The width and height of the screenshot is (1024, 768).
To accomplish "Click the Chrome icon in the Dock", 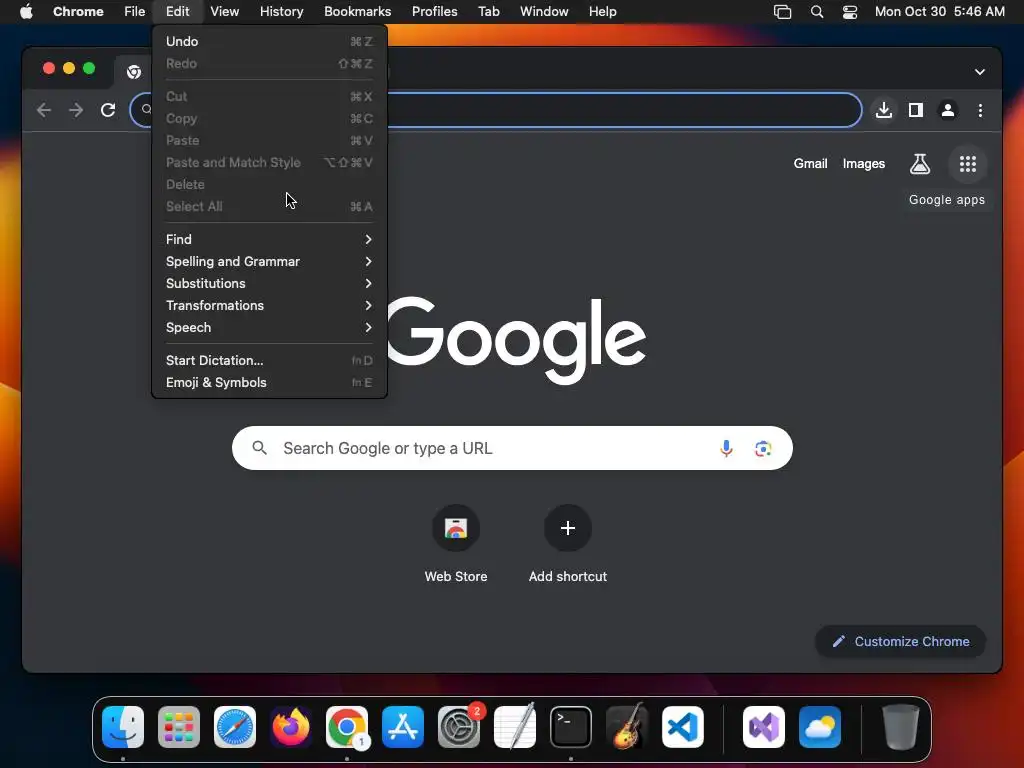I will point(347,727).
